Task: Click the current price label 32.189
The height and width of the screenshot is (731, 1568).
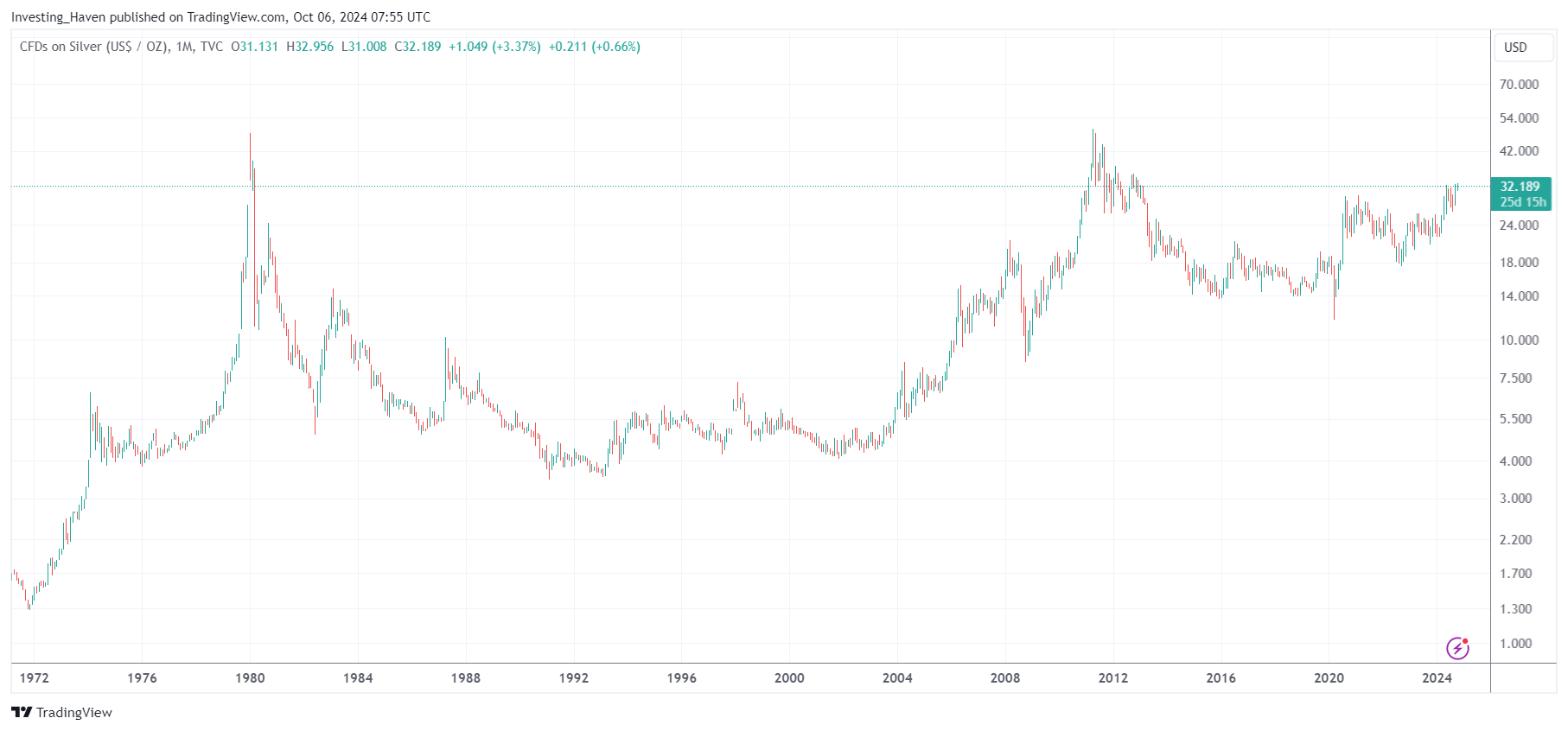Action: [1520, 187]
